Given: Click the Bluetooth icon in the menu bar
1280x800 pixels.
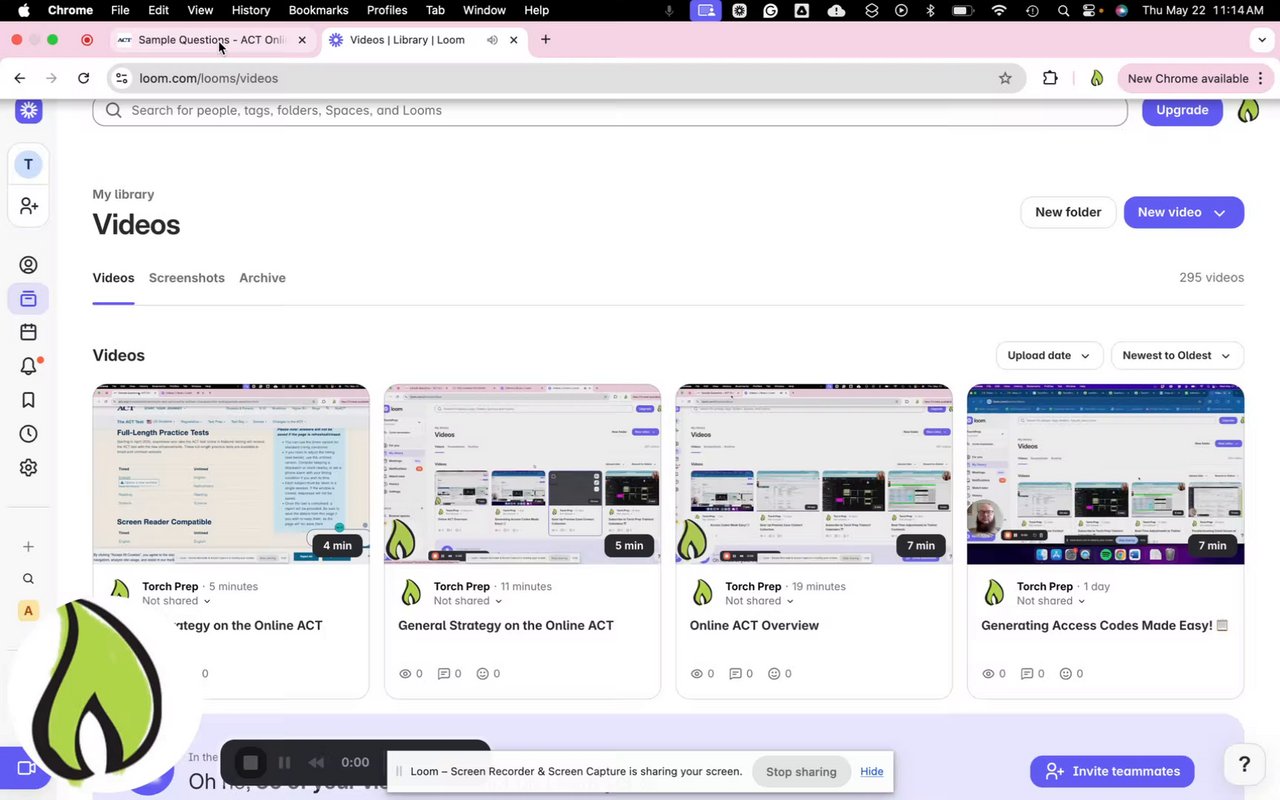Looking at the screenshot, I should (930, 10).
